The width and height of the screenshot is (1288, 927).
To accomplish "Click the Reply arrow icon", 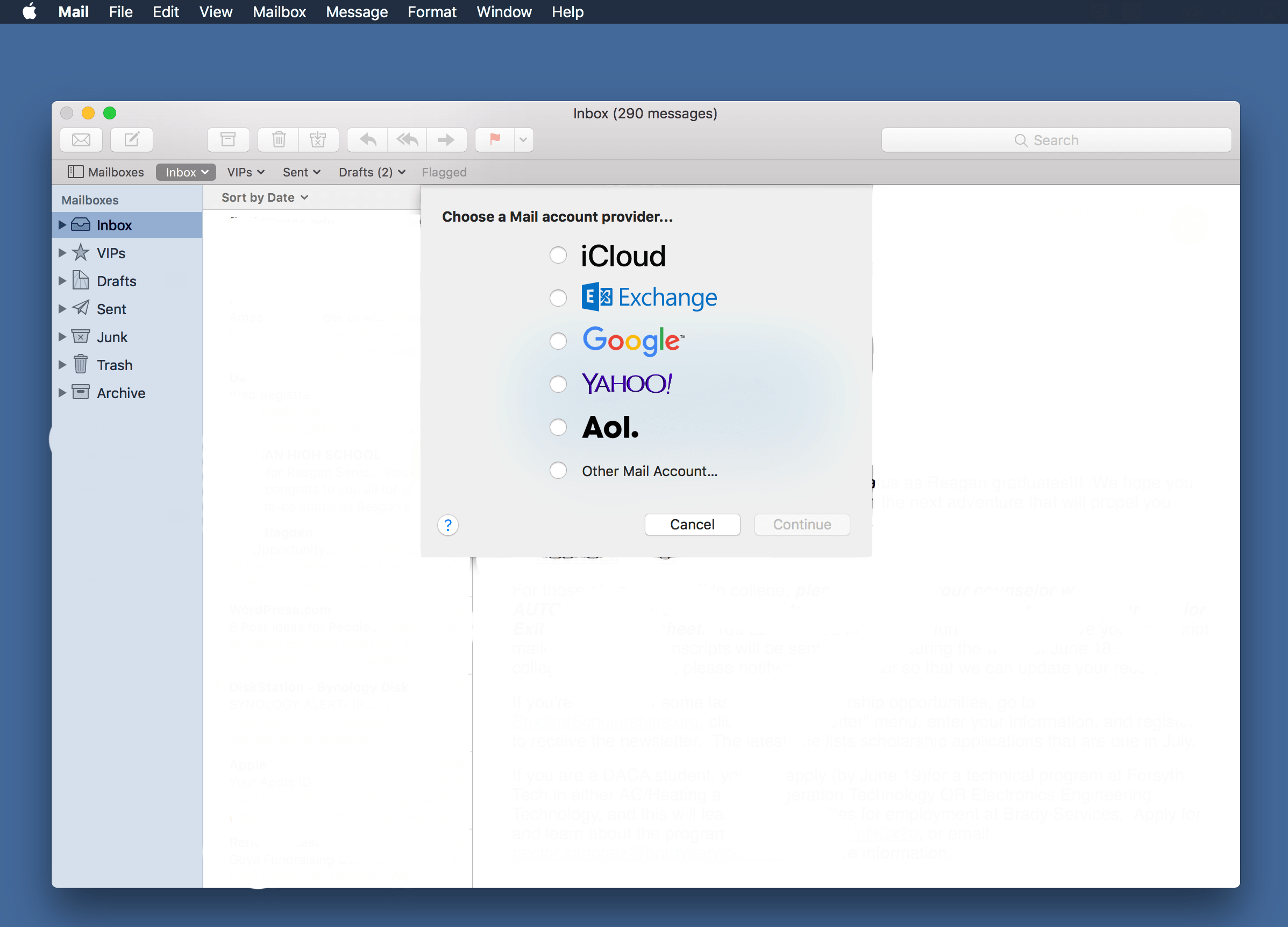I will 368,140.
